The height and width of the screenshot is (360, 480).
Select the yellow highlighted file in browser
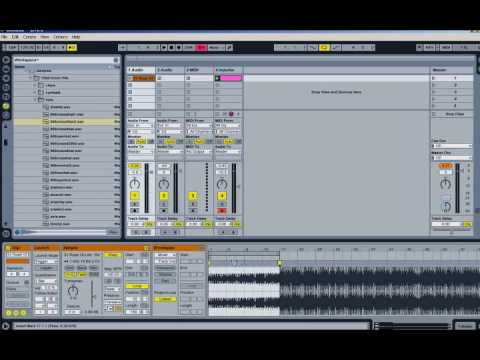(x=67, y=122)
